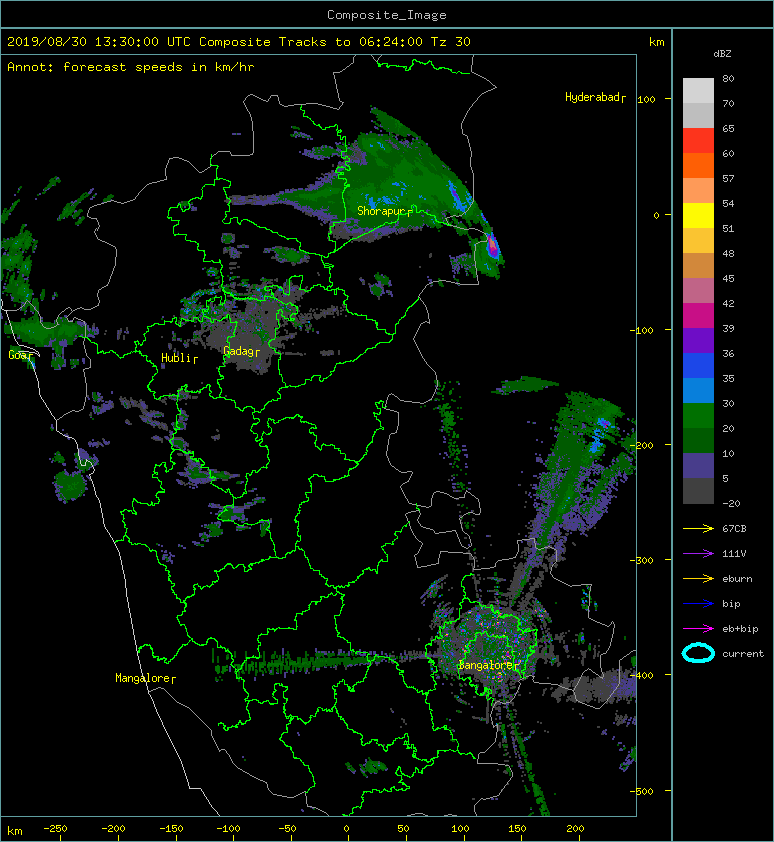Click the -20 value on dBZ scale
Screen dimensions: 774x842
731,504
